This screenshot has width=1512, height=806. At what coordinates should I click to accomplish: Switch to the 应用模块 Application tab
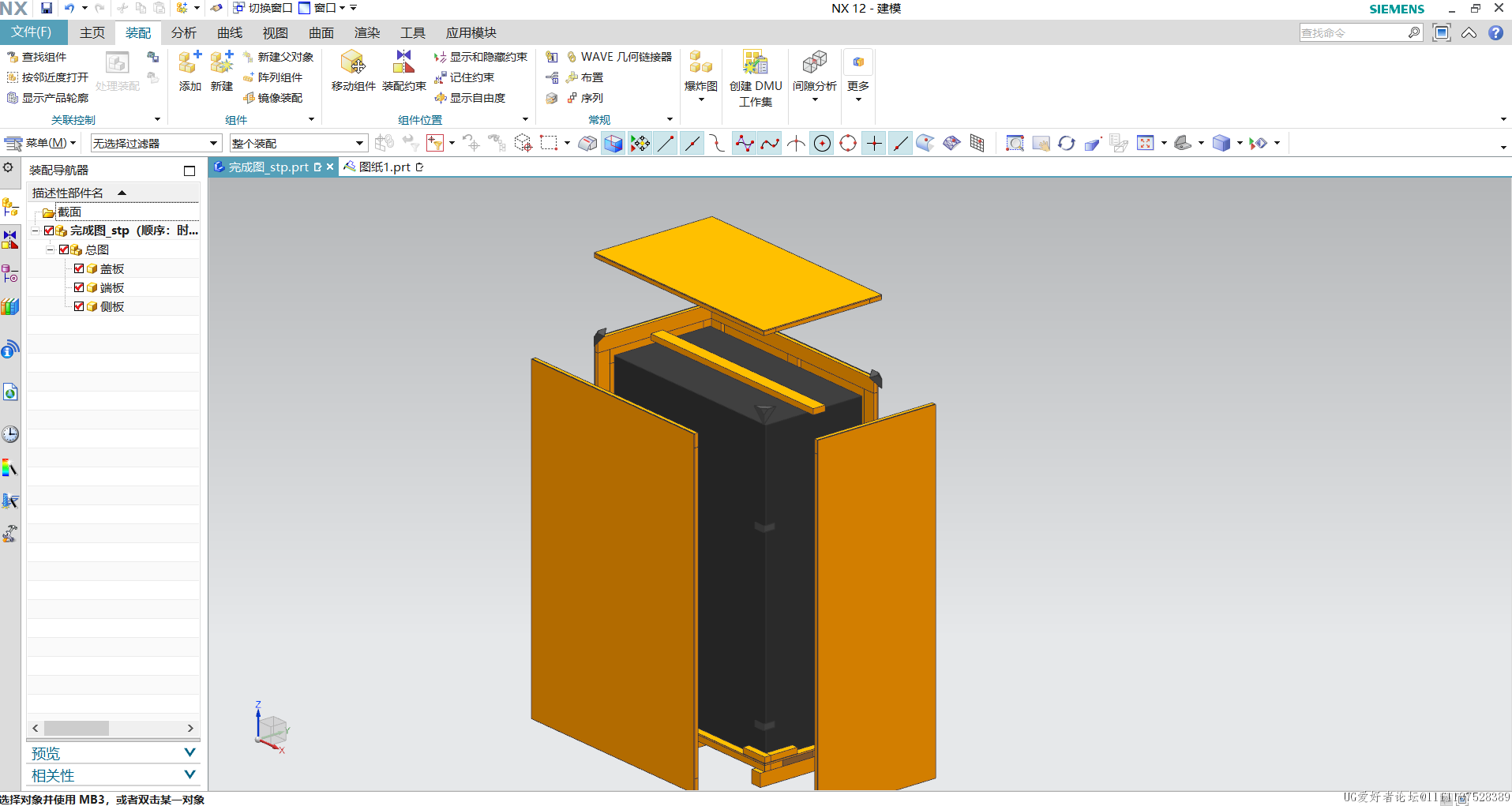[x=471, y=33]
